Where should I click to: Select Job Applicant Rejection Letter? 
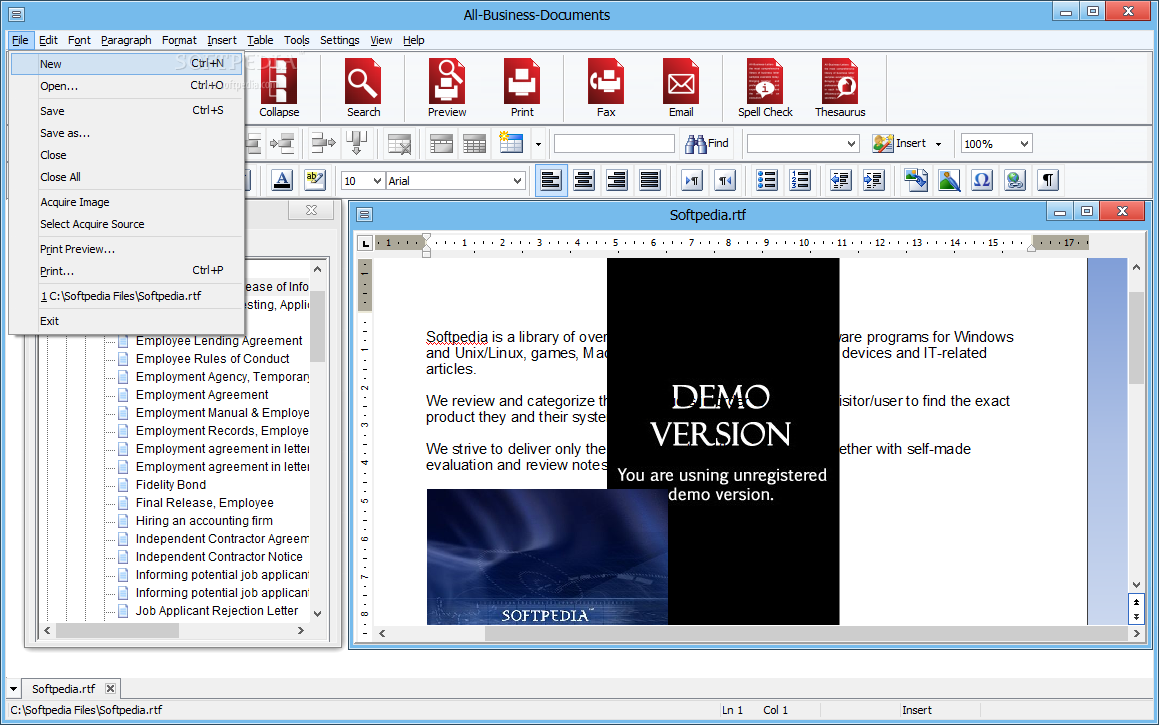(217, 610)
